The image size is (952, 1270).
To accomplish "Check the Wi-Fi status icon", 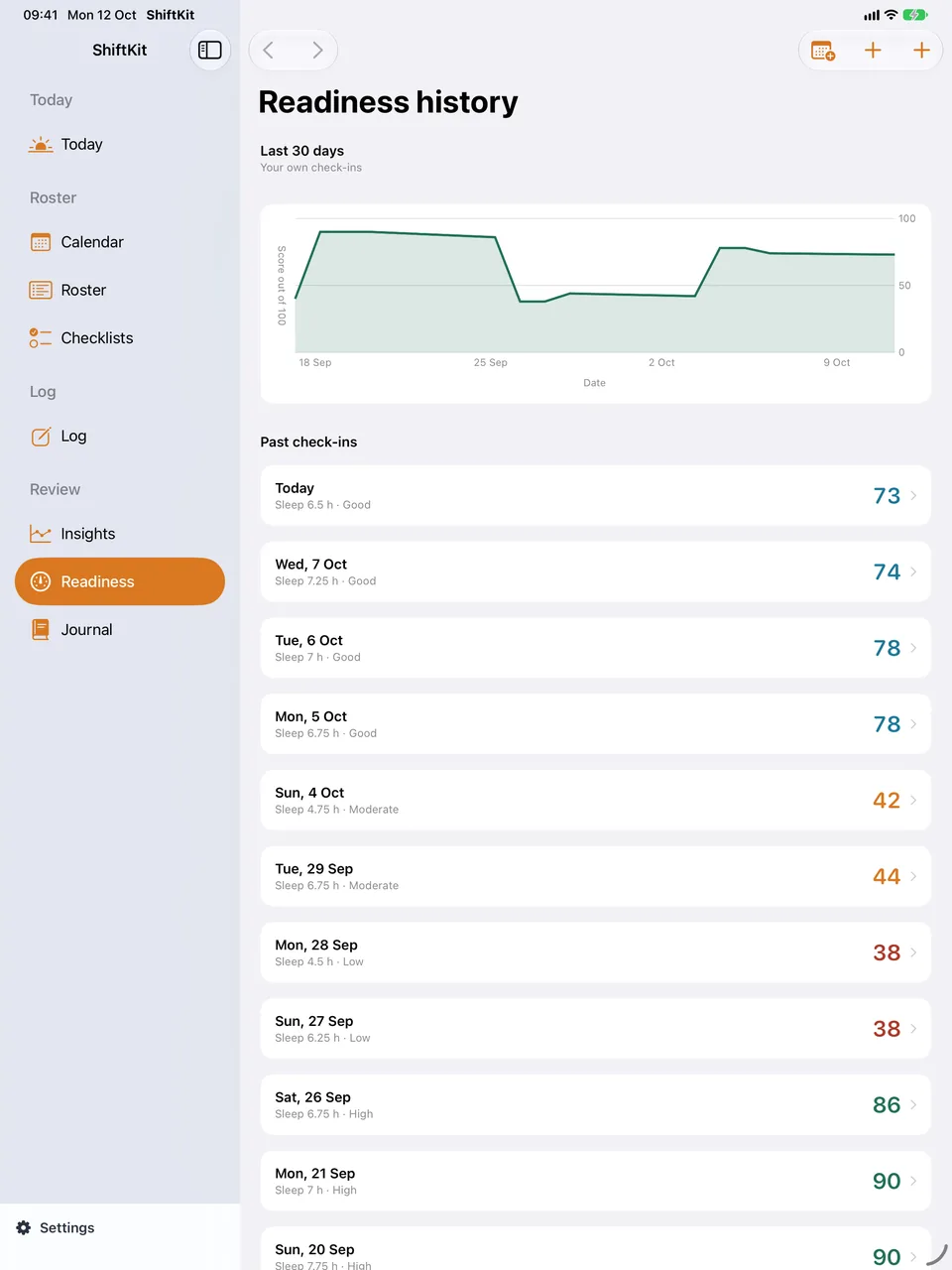I will pos(891,15).
